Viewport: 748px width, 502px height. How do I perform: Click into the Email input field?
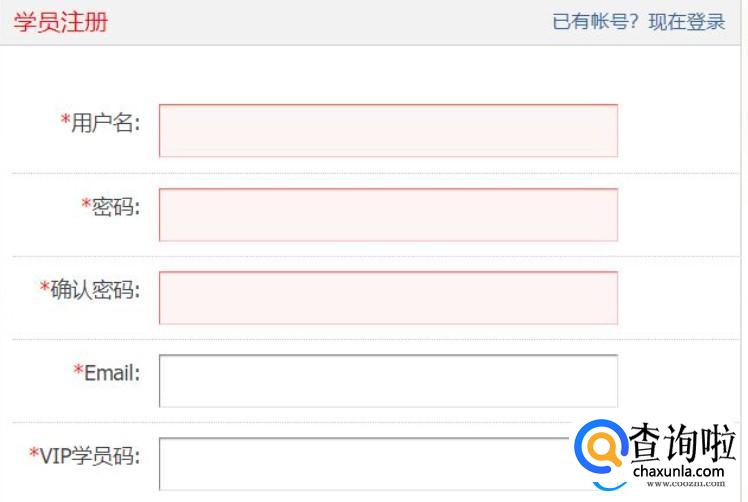coord(388,380)
